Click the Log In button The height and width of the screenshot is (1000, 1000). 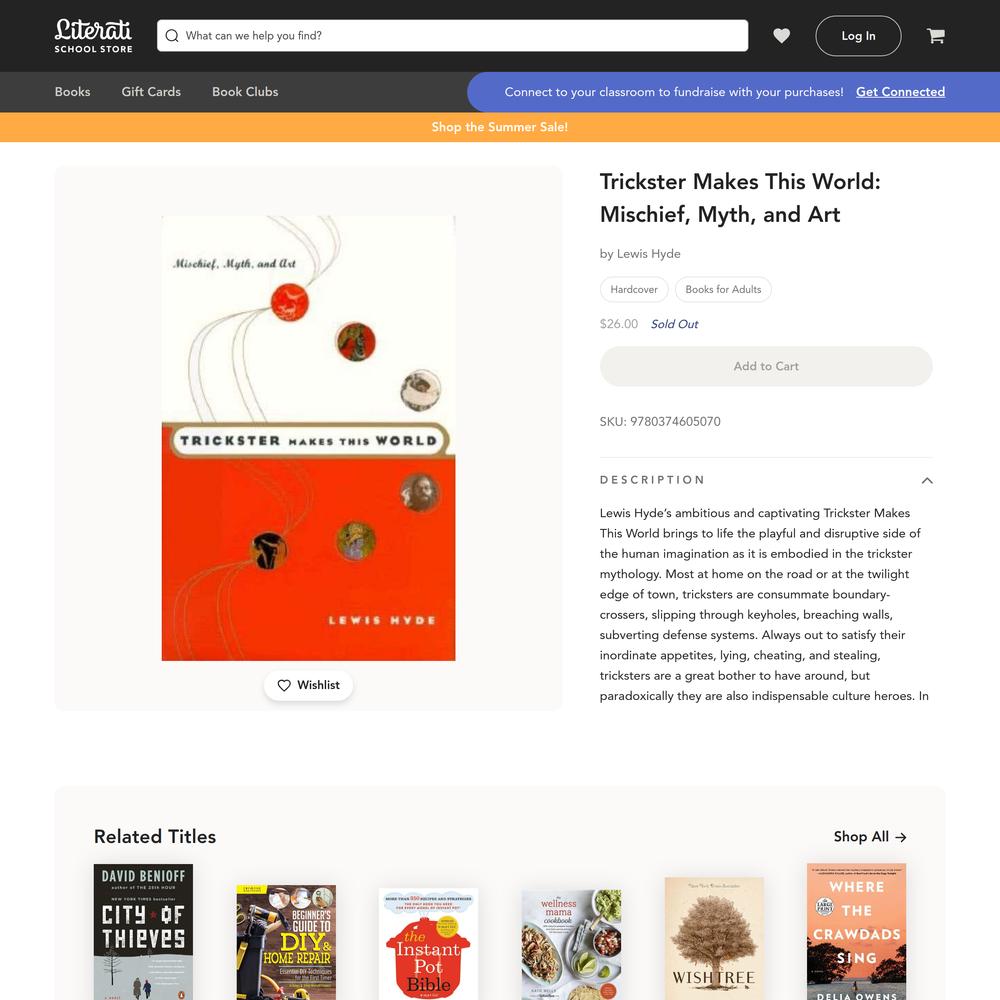(858, 36)
